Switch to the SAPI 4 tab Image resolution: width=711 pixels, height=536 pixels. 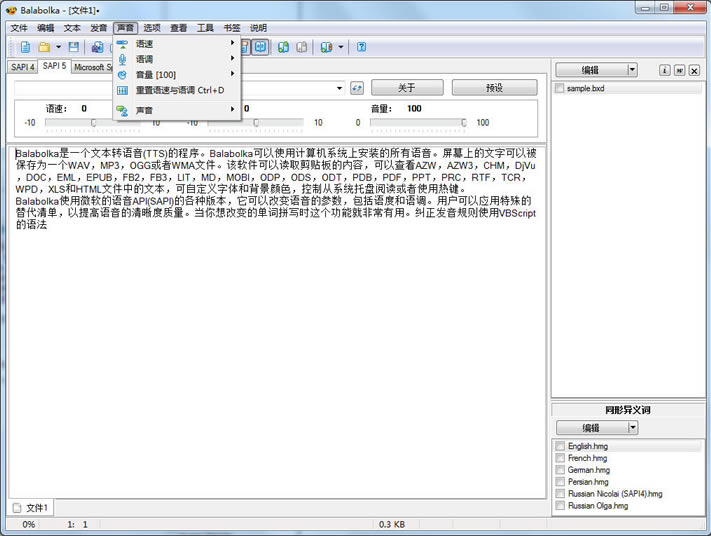22,67
